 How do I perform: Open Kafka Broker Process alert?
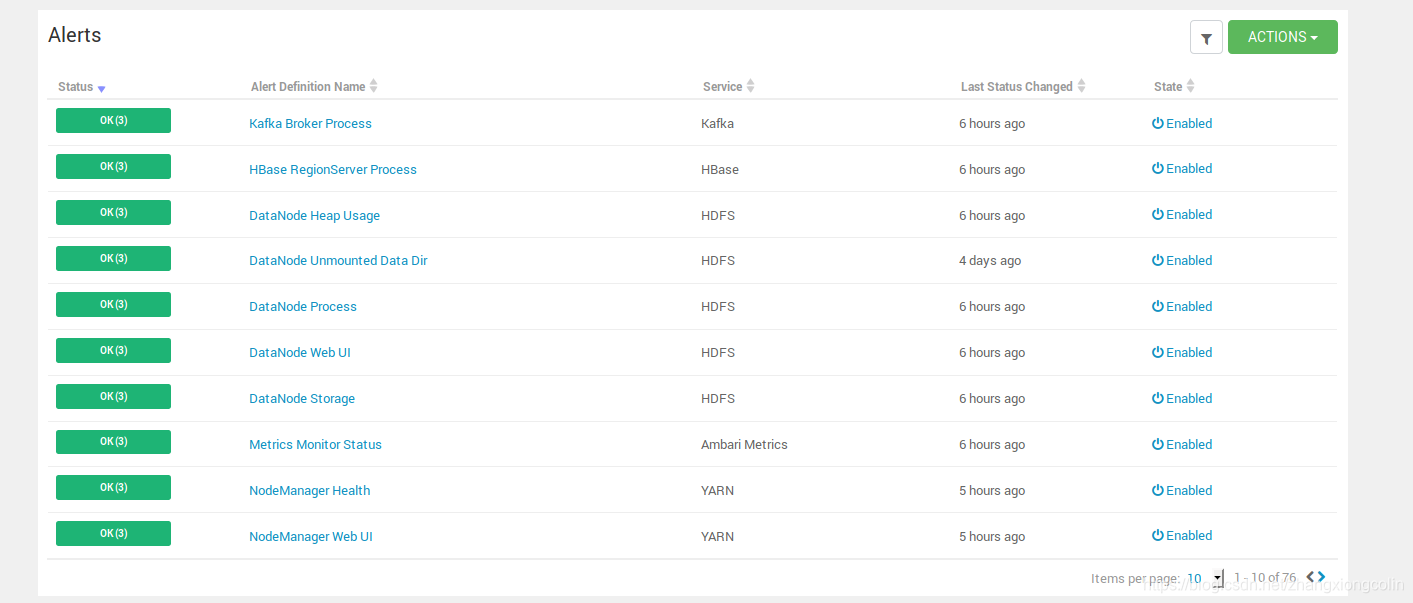click(310, 124)
